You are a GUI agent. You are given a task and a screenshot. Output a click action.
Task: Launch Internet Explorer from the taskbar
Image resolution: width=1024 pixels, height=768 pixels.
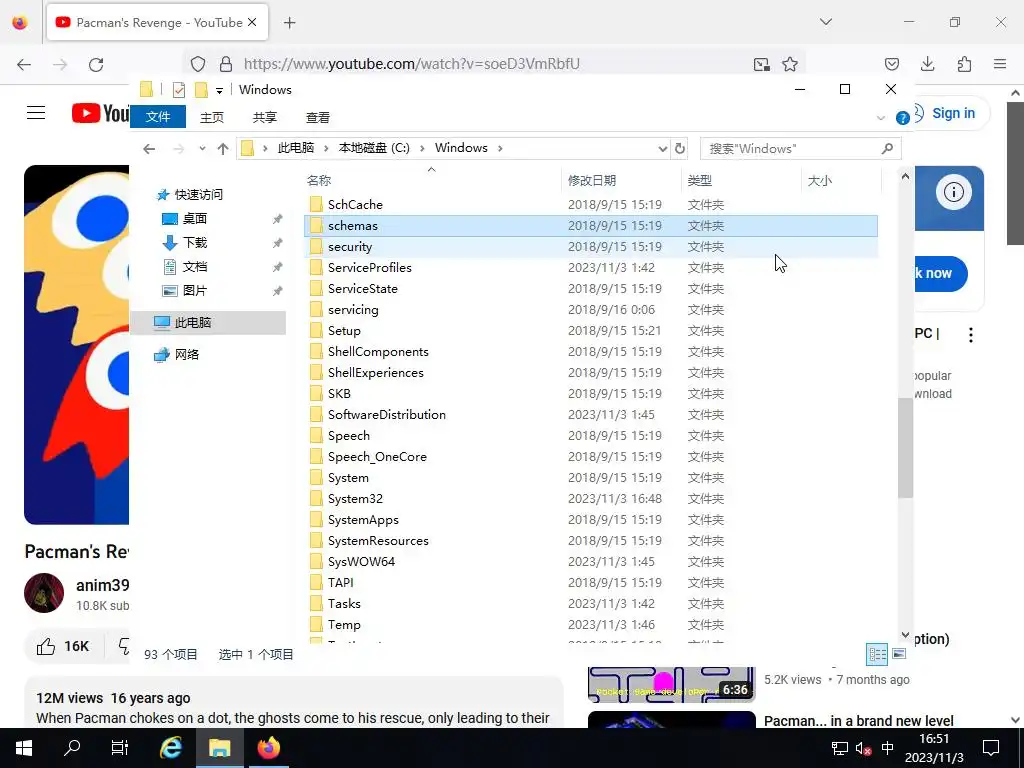click(x=171, y=748)
